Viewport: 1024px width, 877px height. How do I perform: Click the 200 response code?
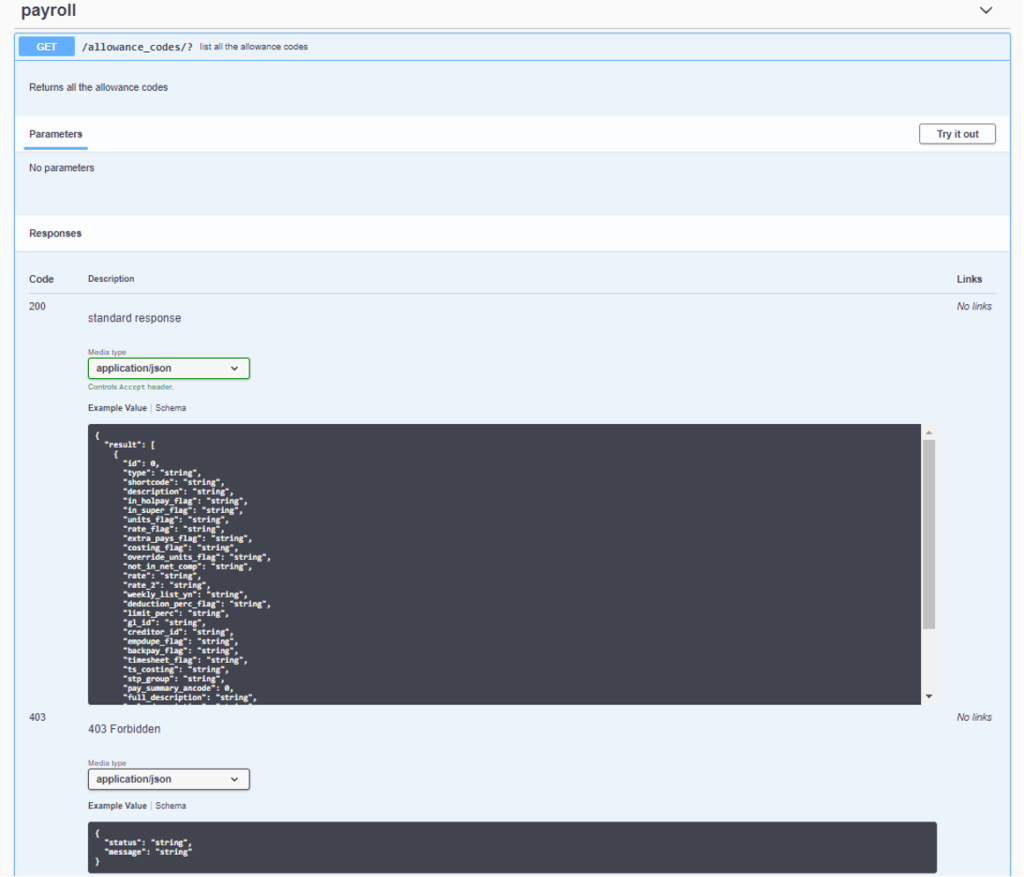[x=37, y=306]
